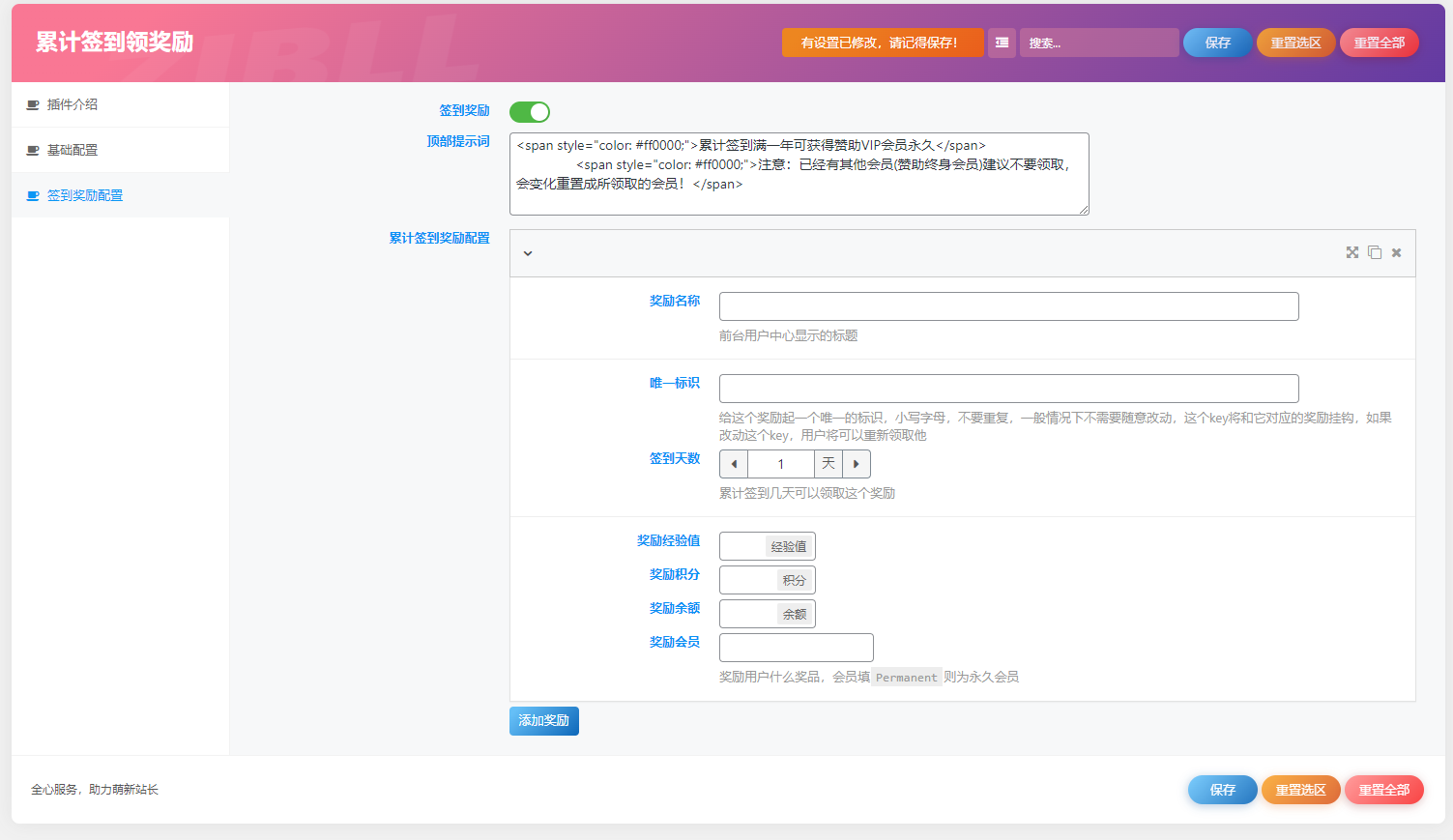The image size is (1453, 840).
Task: Click the duplicate icon on the reward config block
Action: [x=1375, y=252]
